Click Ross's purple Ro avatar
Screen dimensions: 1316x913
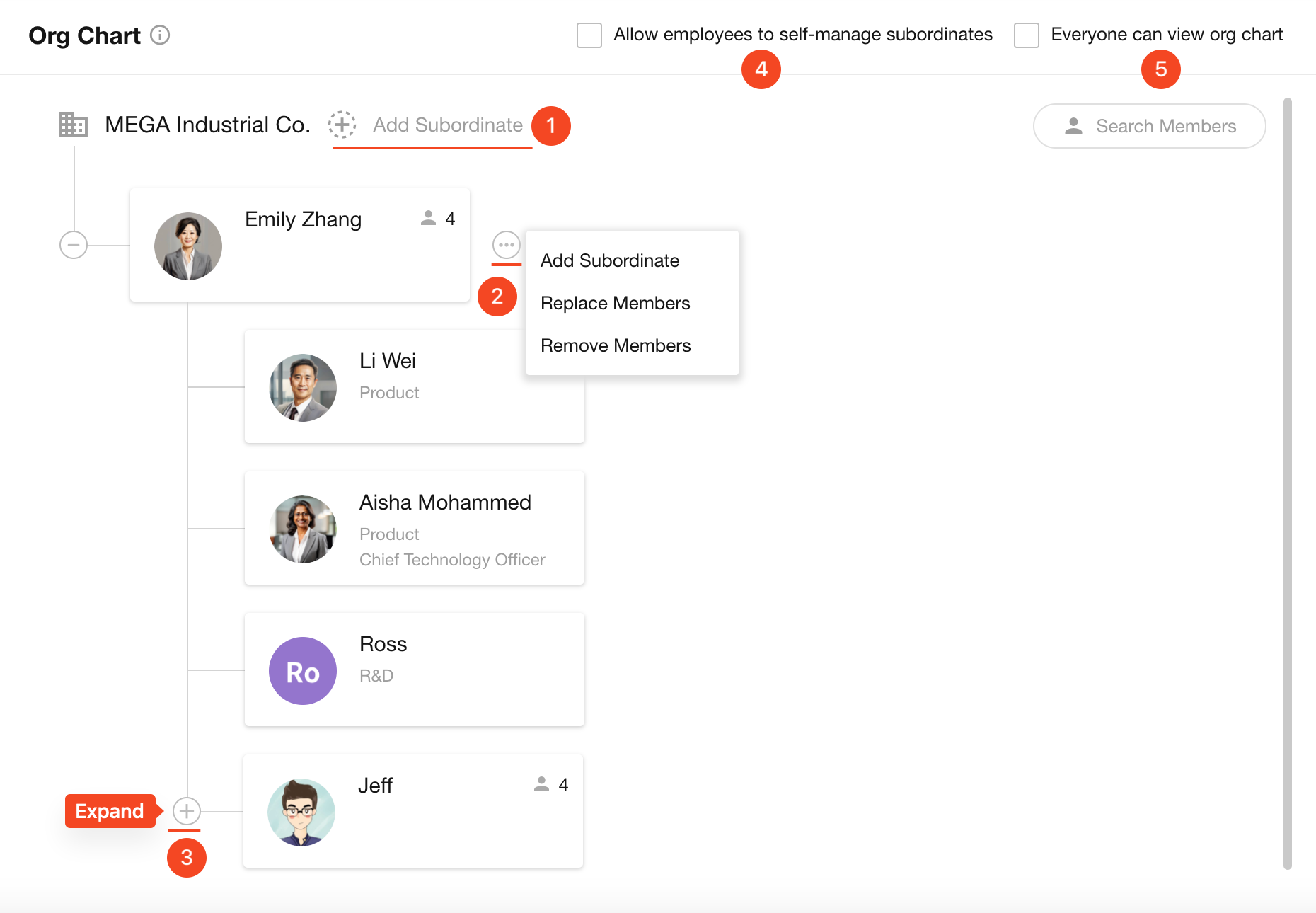pos(303,671)
